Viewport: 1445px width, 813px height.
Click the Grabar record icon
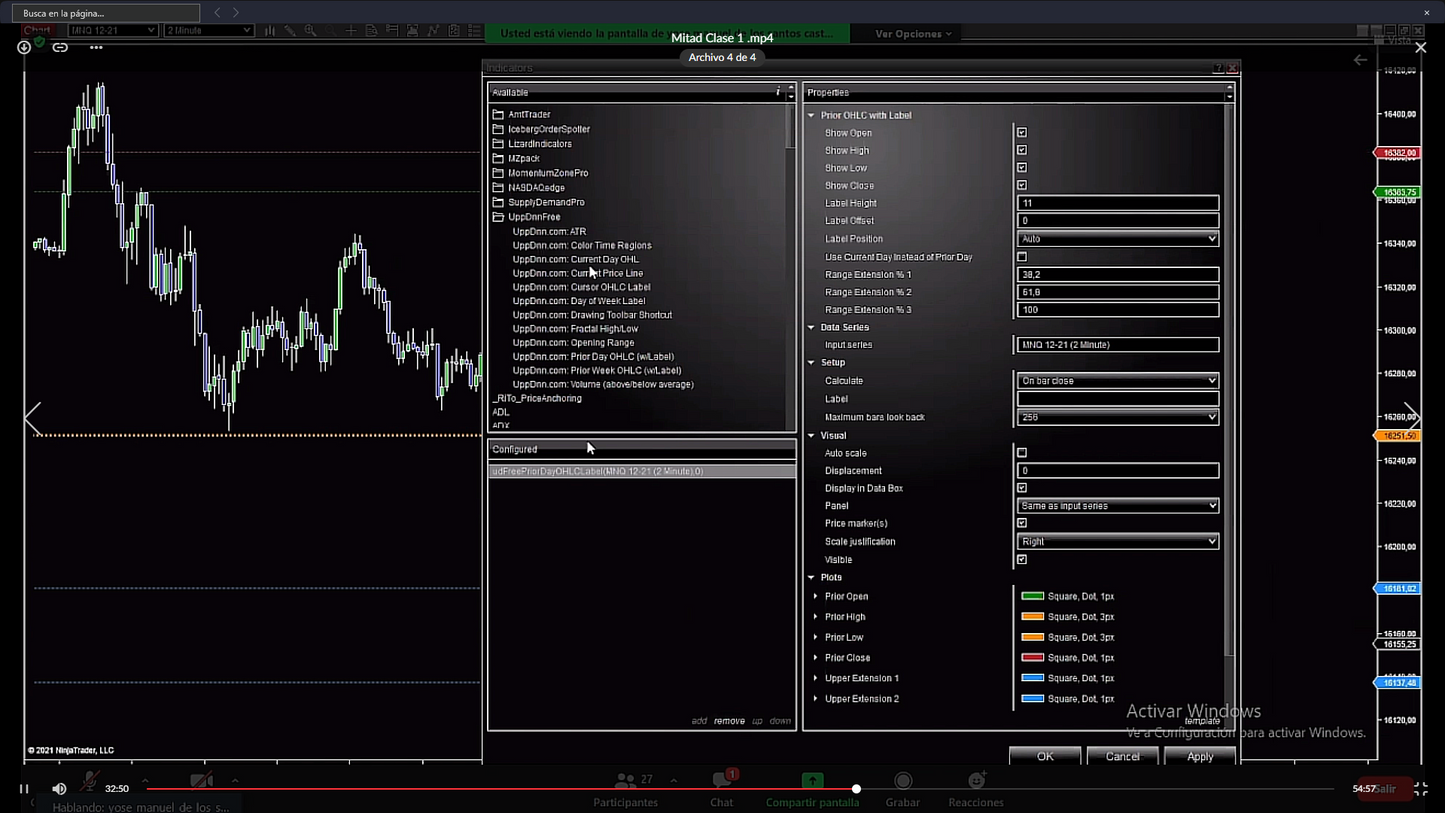pos(903,780)
